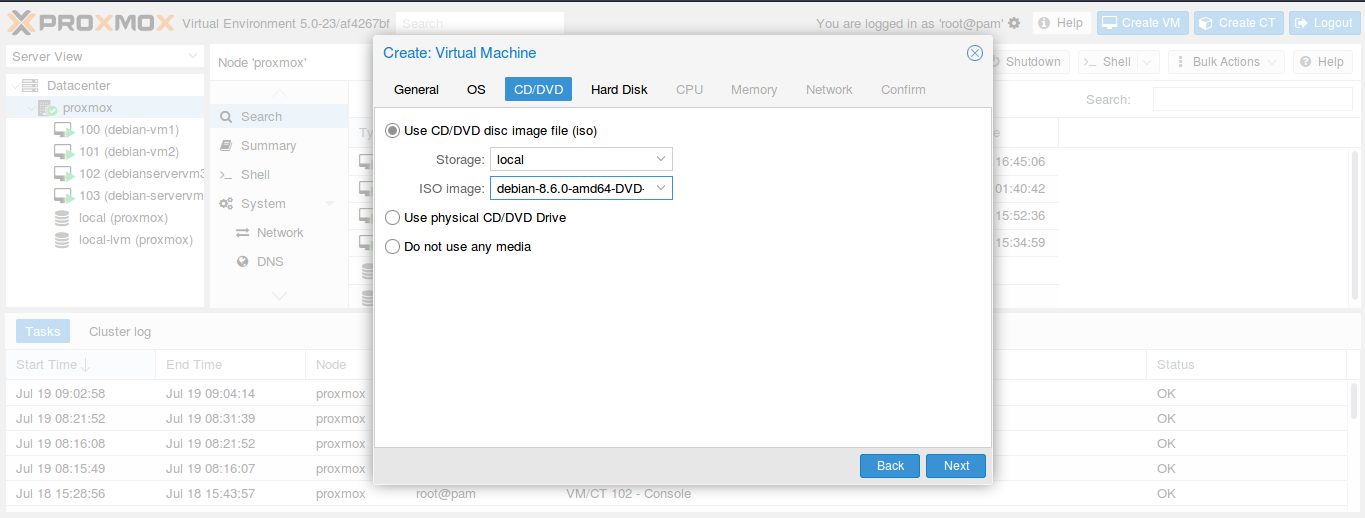
Task: Click monitor icon of VM 101
Action: [64, 152]
